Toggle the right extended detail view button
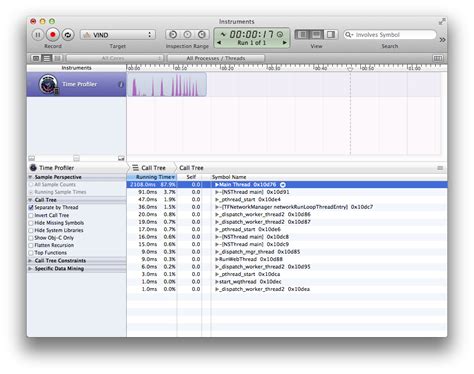 [x=331, y=34]
